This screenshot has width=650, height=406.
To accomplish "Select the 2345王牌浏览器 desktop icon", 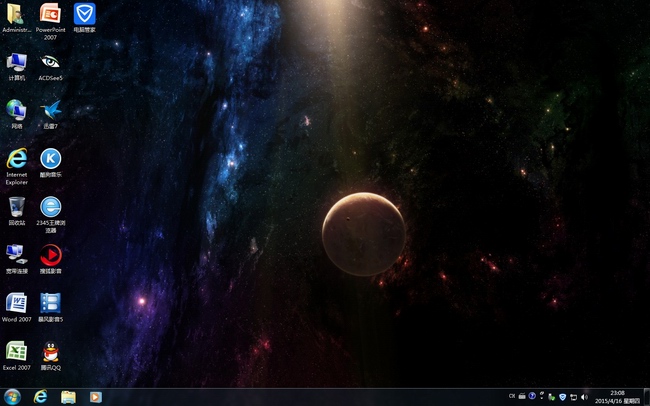I will pos(50,207).
